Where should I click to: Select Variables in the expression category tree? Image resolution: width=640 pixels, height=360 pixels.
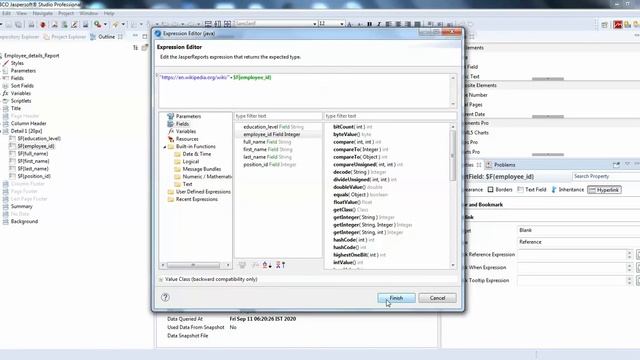(186, 131)
